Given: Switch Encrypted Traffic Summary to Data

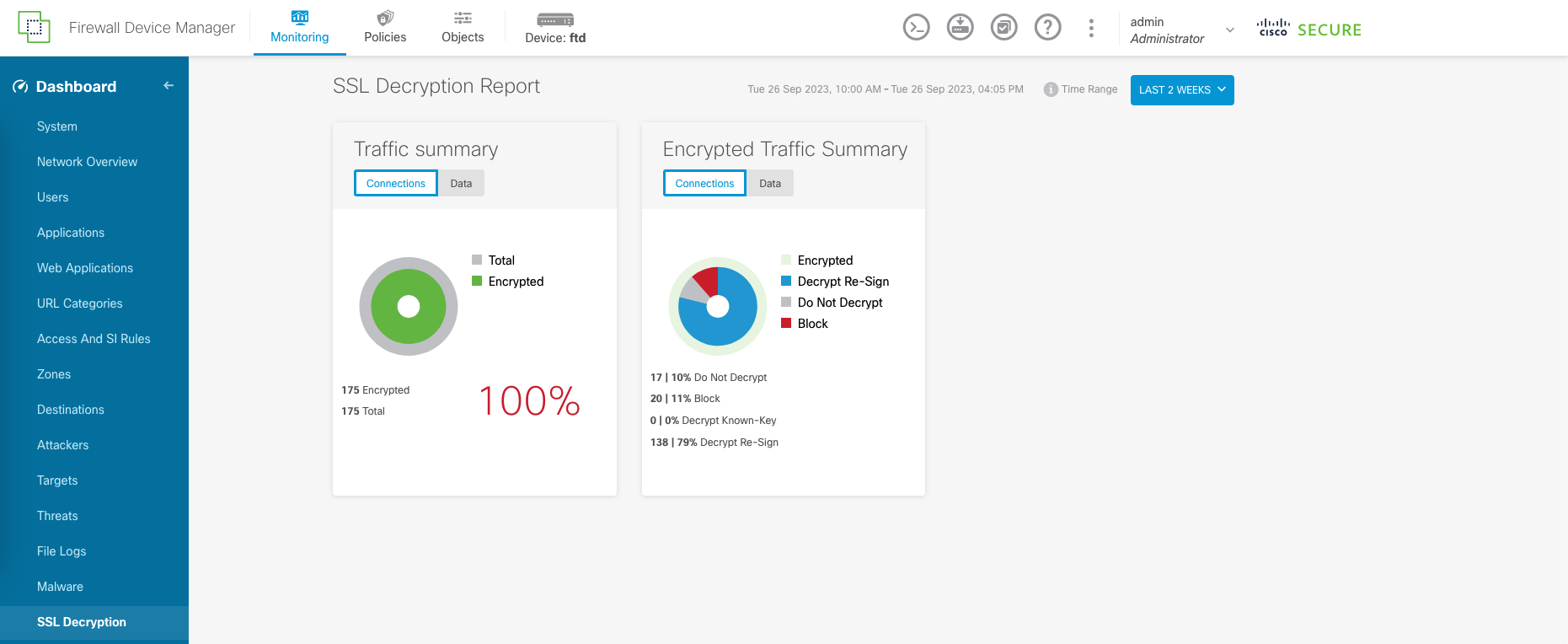Looking at the screenshot, I should tap(769, 184).
